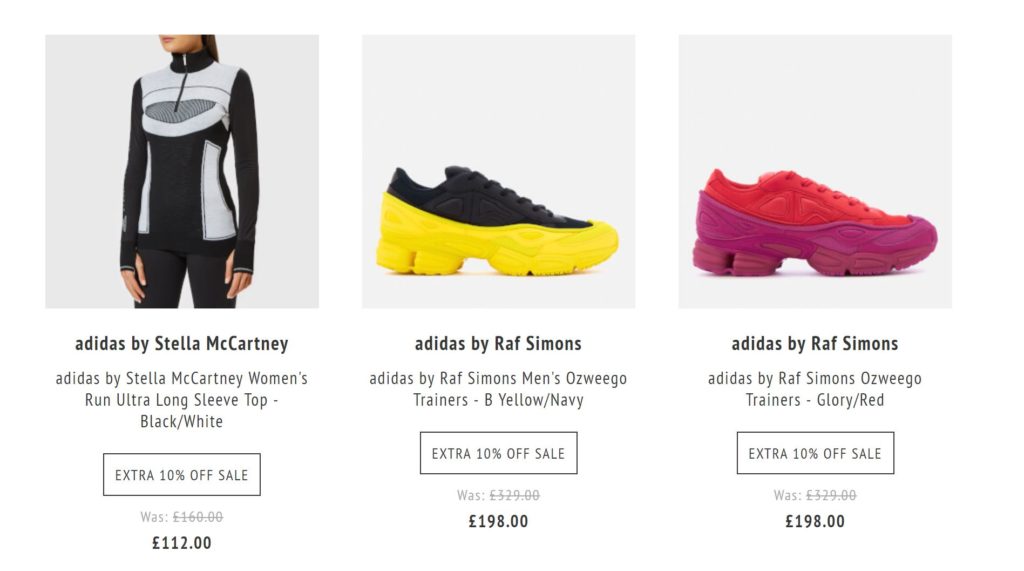Open the Men's Ozweego Trainers B Yellow/Navy title
Viewport: 1024px width, 571px height.
click(x=498, y=389)
